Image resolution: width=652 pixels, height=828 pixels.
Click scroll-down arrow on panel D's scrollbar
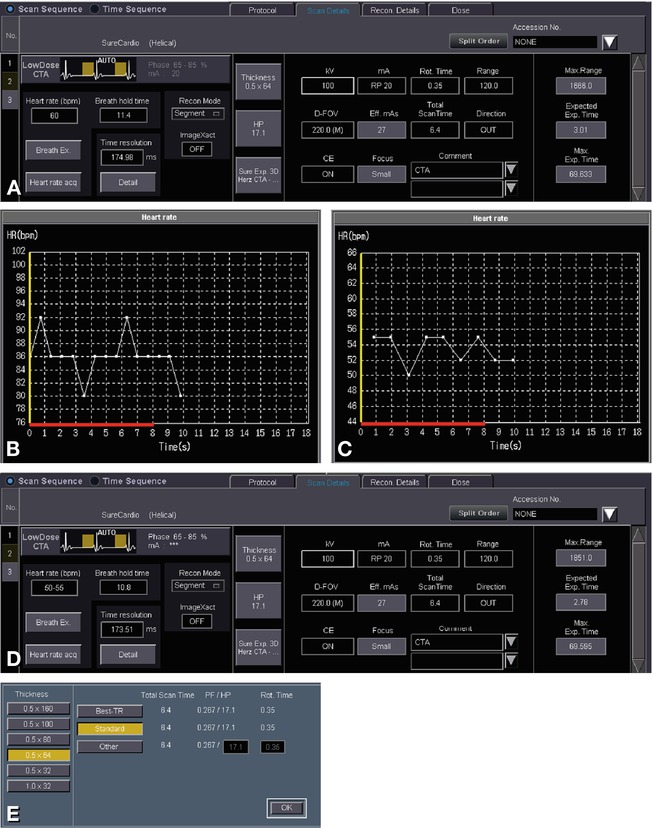point(640,660)
